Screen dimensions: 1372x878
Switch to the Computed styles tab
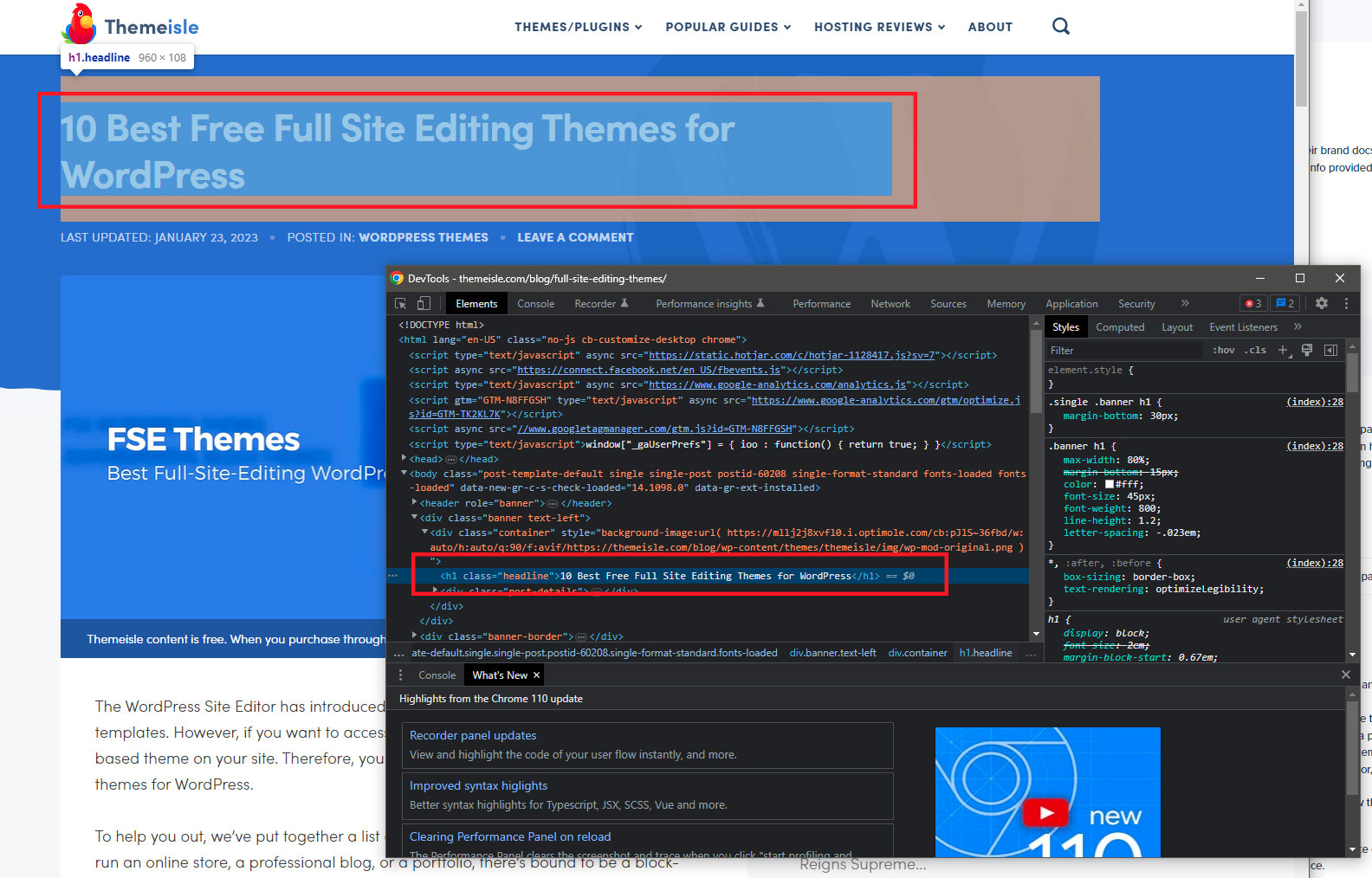(1120, 327)
